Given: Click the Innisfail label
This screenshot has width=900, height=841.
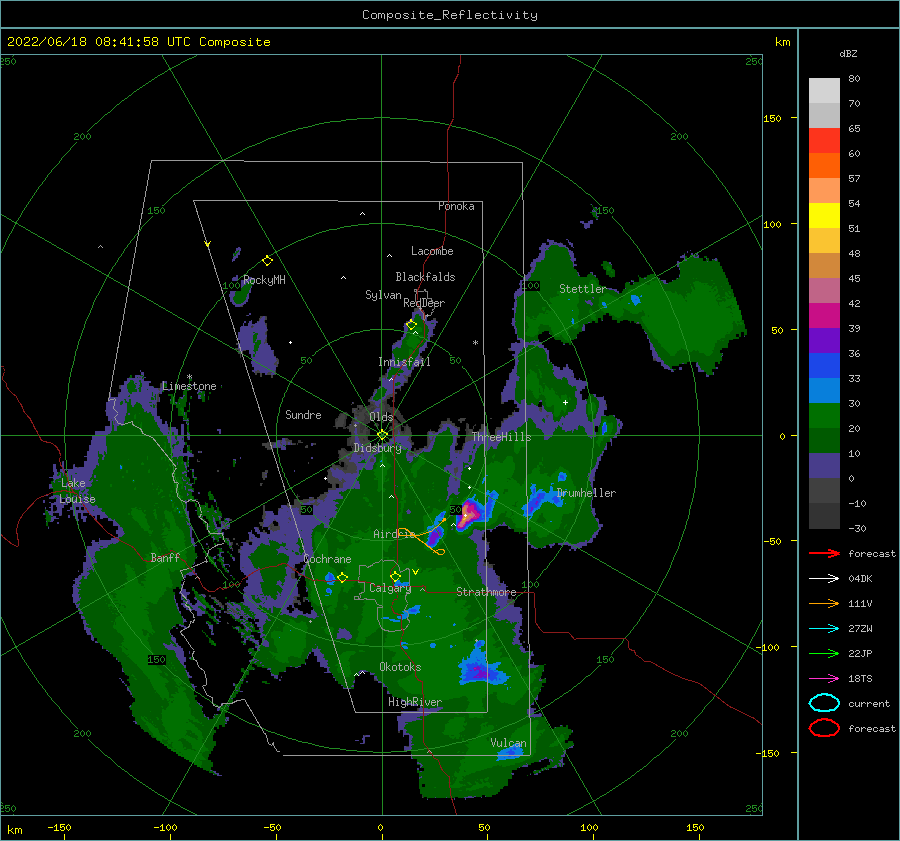Looking at the screenshot, I should point(404,362).
